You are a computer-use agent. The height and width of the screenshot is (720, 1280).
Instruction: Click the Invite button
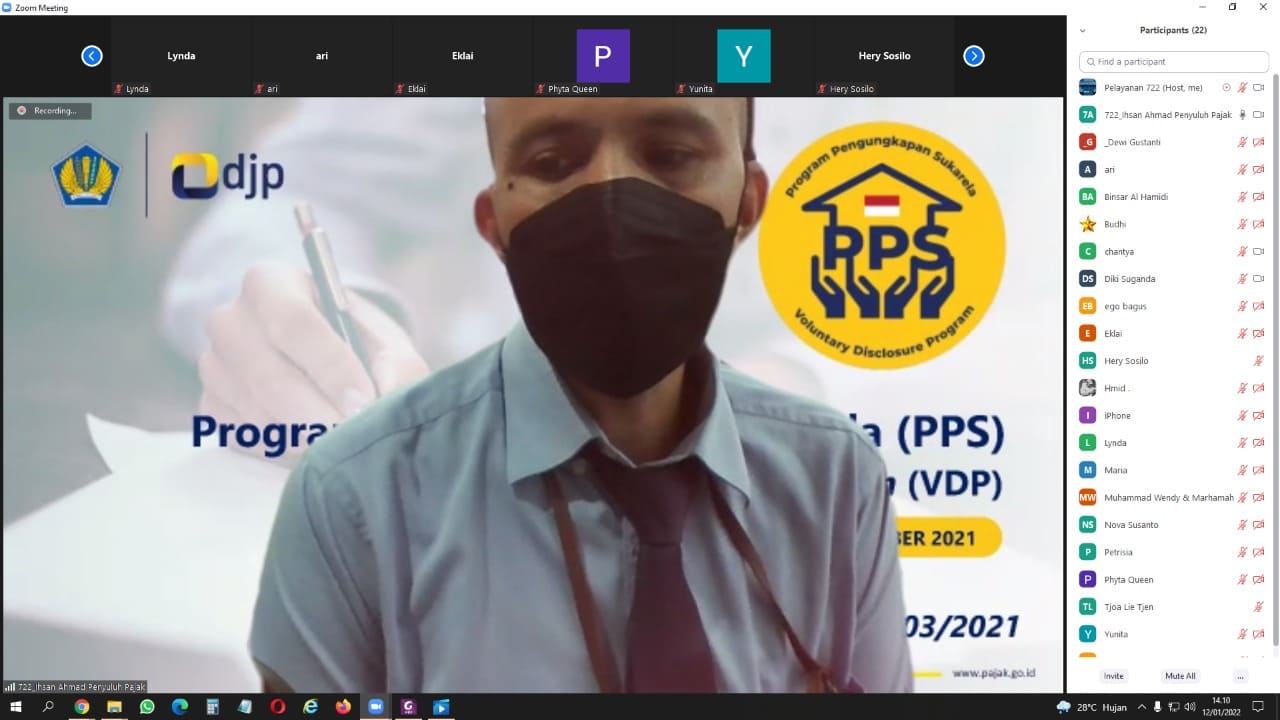click(1113, 676)
